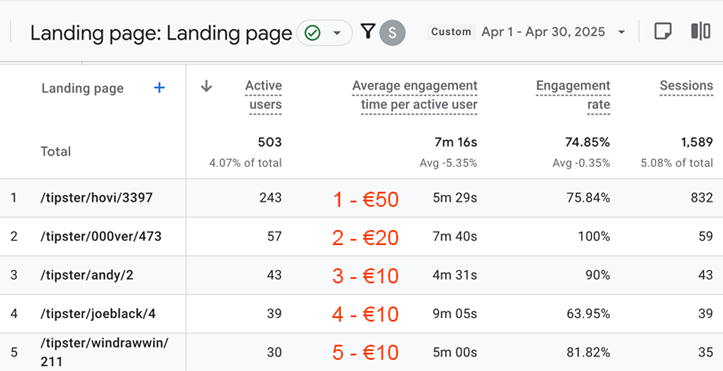Click the /tipster/000ver/473 landing page
The width and height of the screenshot is (723, 371).
coord(101,236)
